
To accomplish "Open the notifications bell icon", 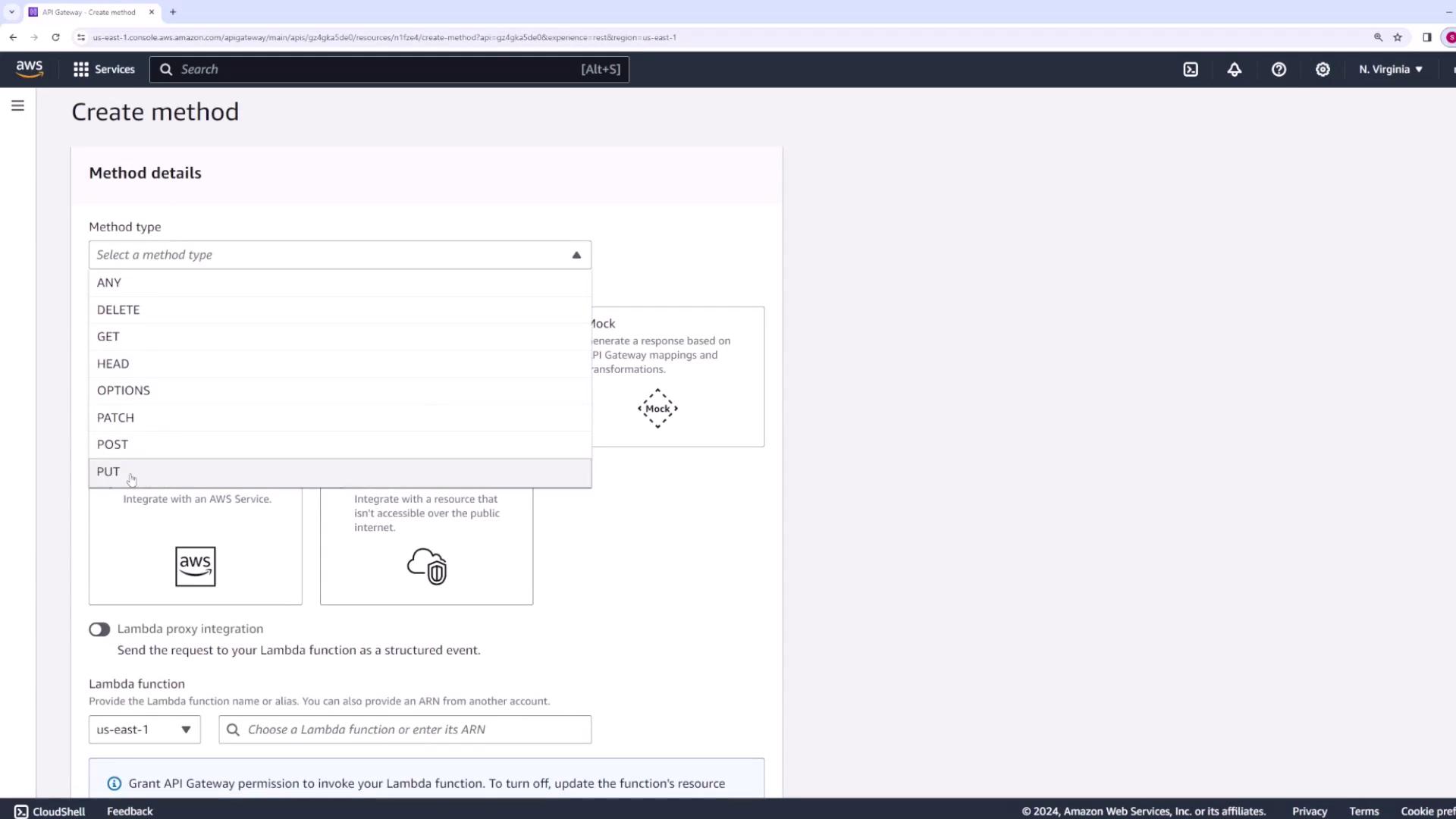I will 1235,69.
